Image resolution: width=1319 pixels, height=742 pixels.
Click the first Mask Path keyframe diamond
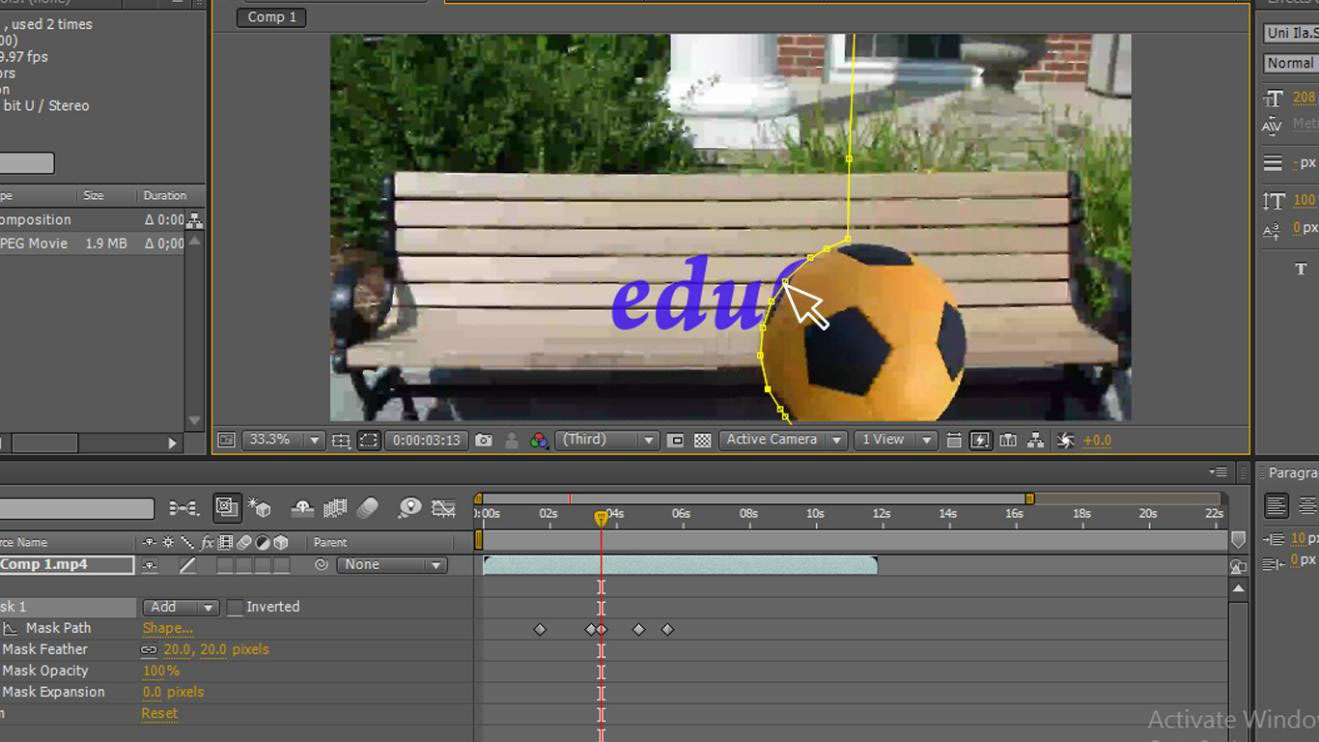[540, 629]
